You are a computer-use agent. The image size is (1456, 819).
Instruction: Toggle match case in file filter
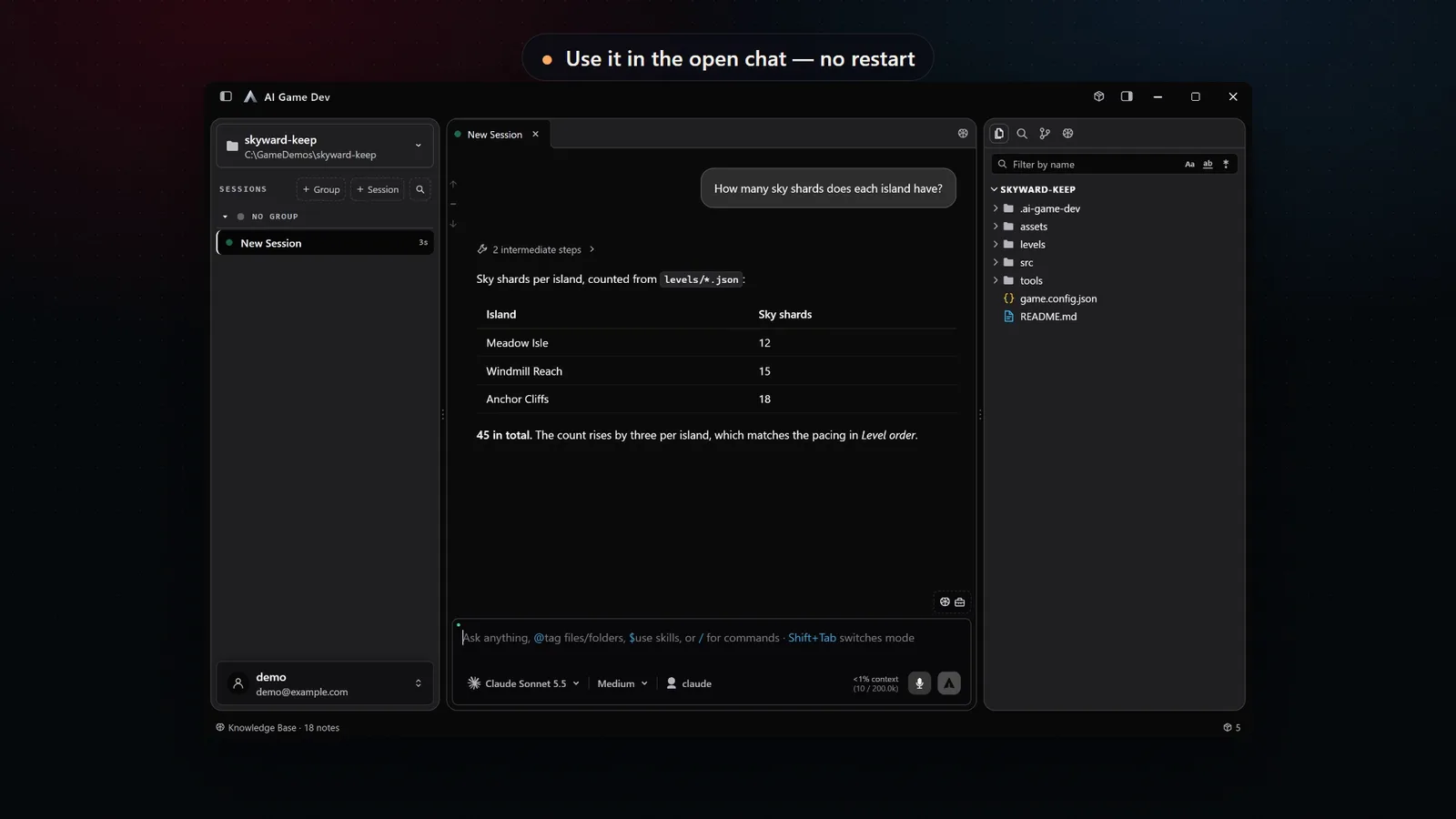click(x=1189, y=165)
